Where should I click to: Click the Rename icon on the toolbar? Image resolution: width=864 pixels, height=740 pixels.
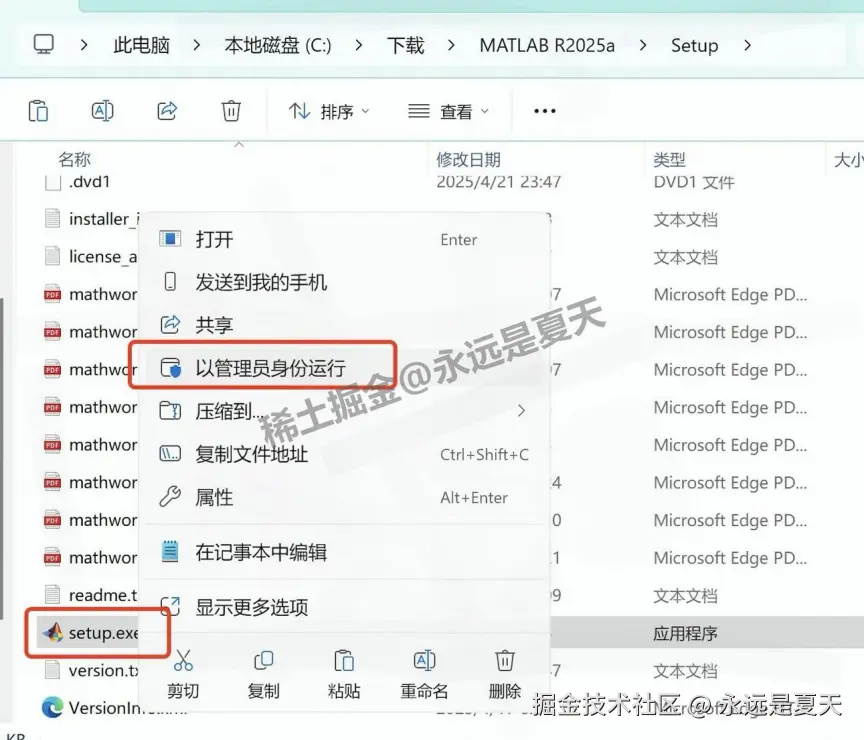click(102, 111)
